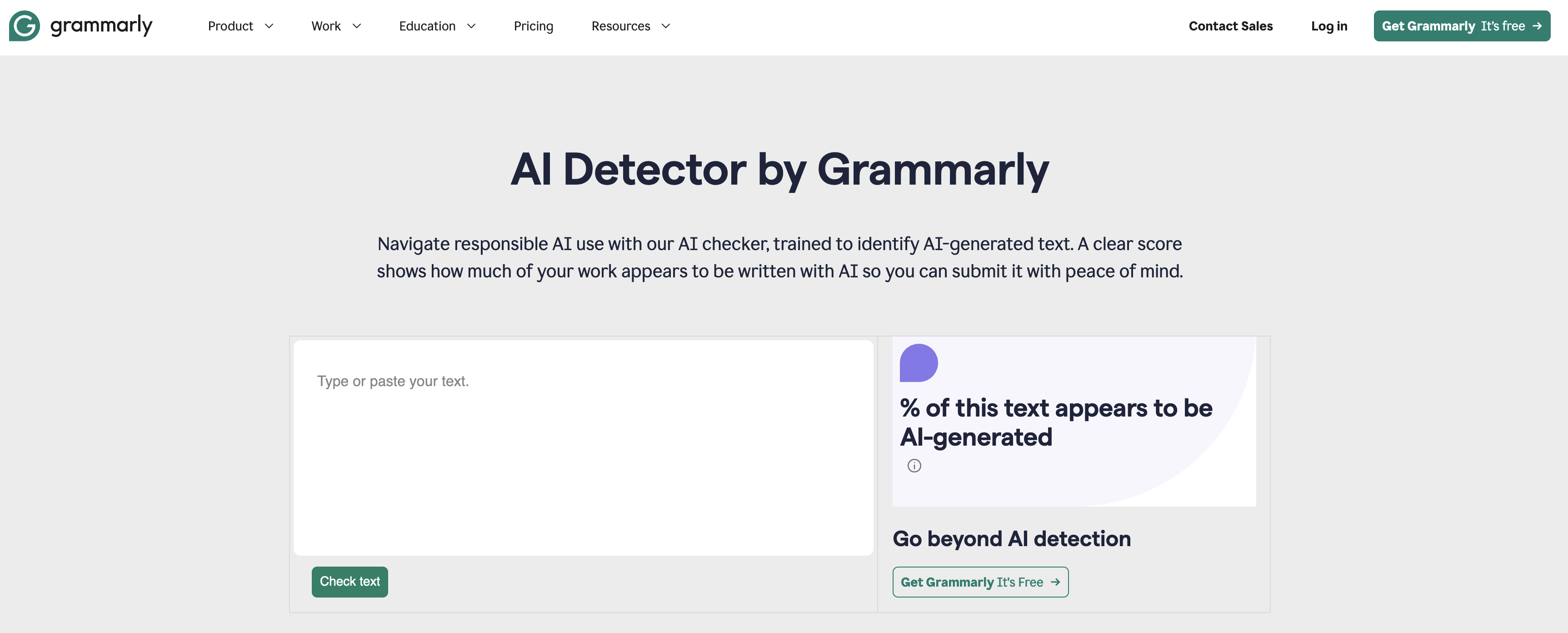Screen dimensions: 1568x633
Task: Click the grammarly wordmark in header
Action: click(101, 25)
